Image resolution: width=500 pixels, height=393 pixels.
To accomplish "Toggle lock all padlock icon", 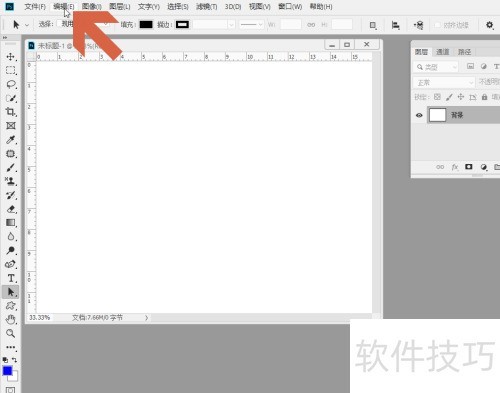I will 484,97.
